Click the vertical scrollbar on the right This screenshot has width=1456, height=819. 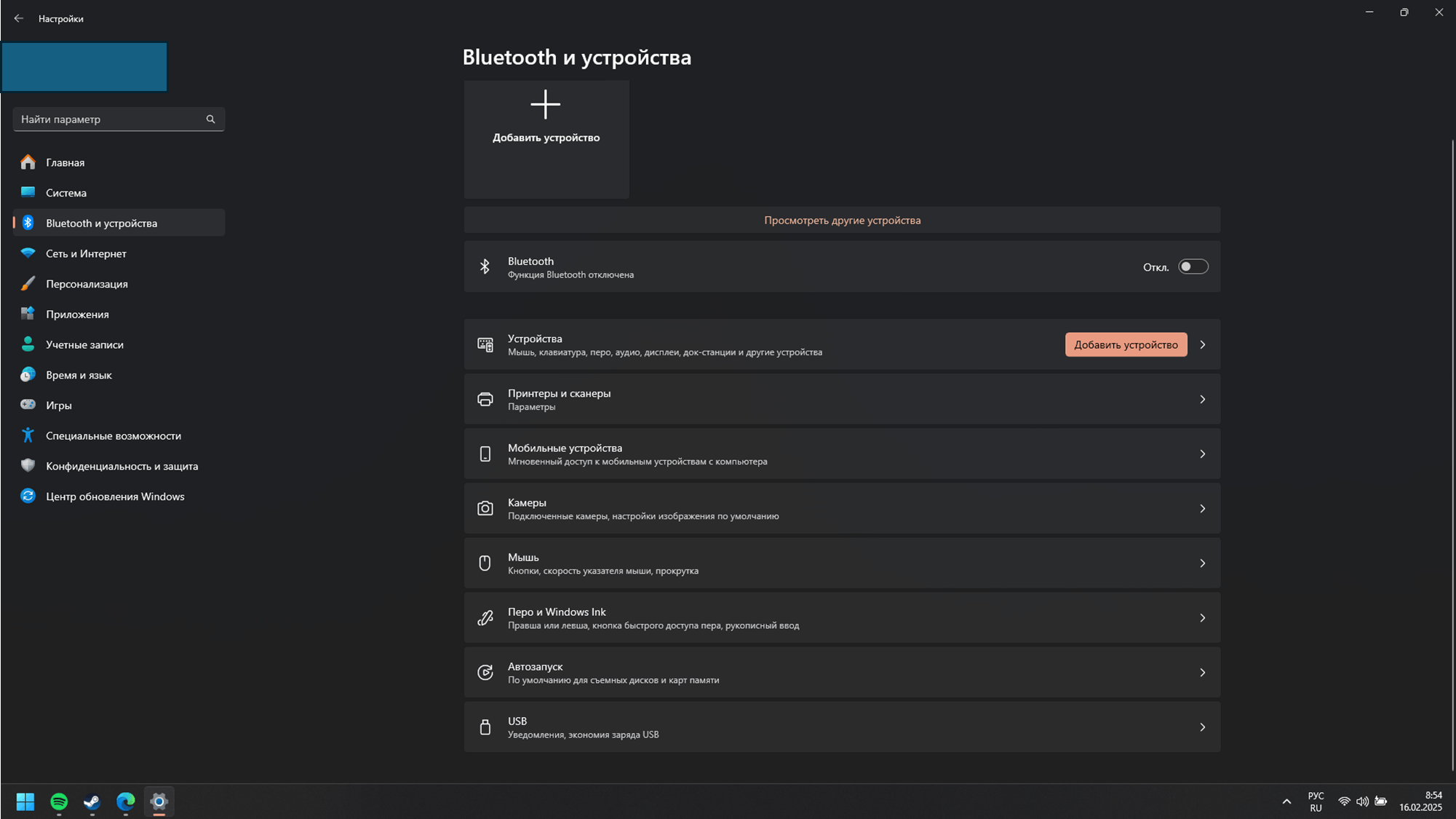[x=1452, y=455]
